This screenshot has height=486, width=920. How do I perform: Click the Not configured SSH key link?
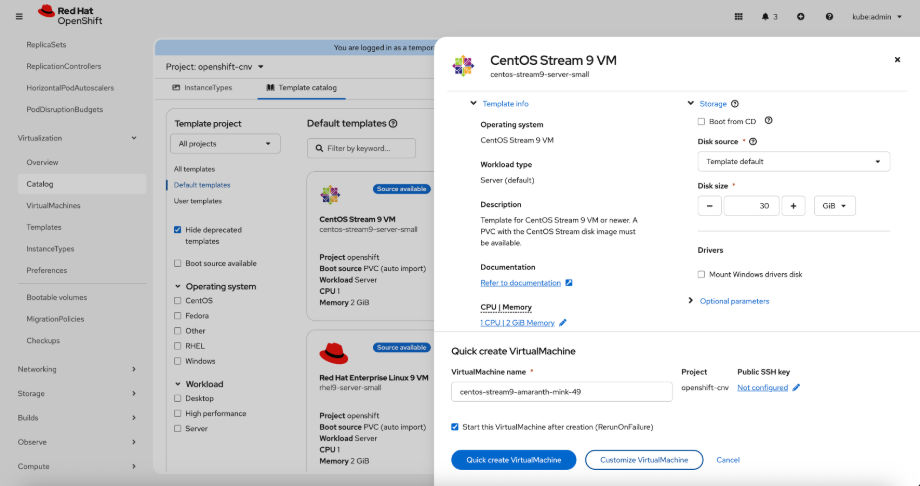click(x=762, y=387)
